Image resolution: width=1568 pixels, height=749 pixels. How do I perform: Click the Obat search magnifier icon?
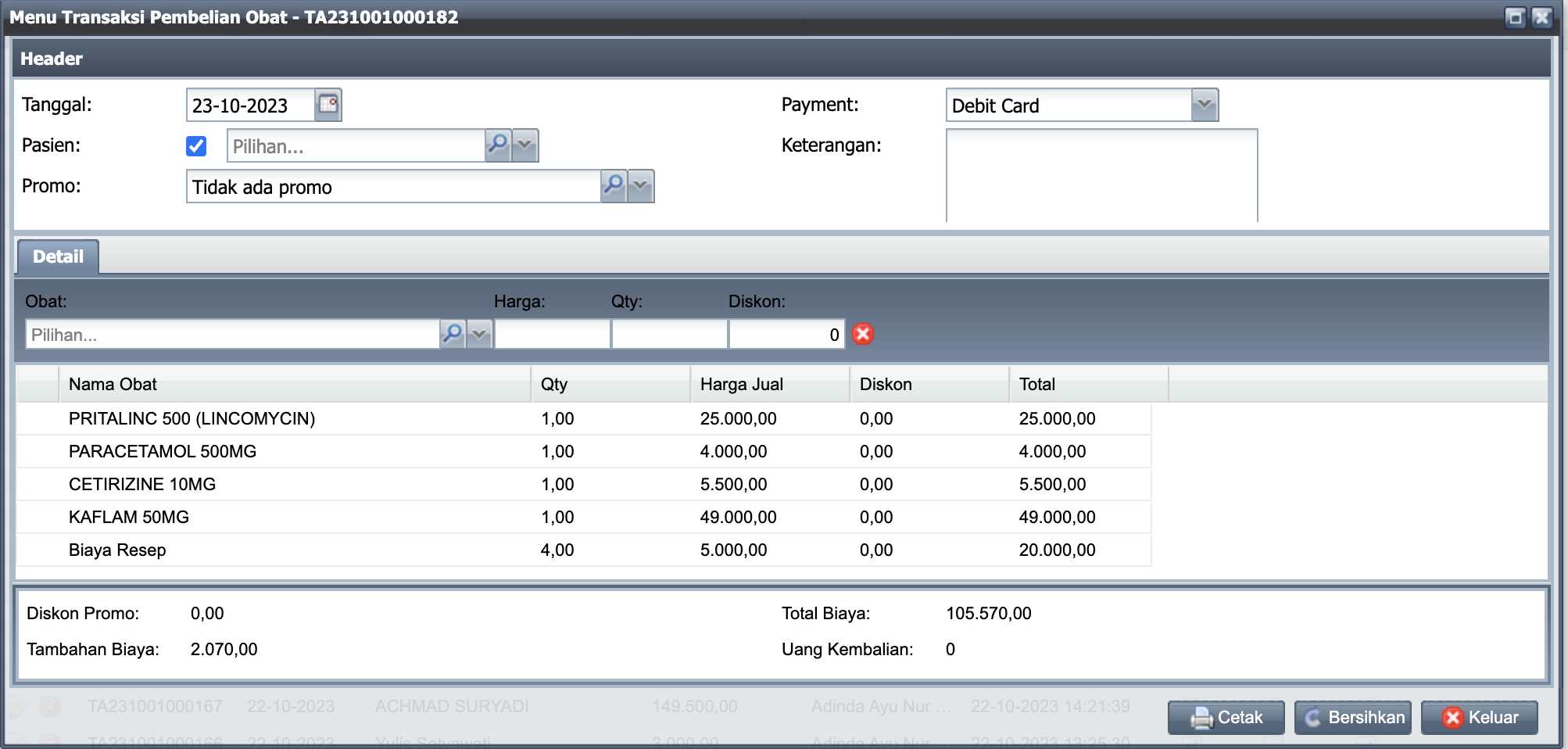pos(453,335)
